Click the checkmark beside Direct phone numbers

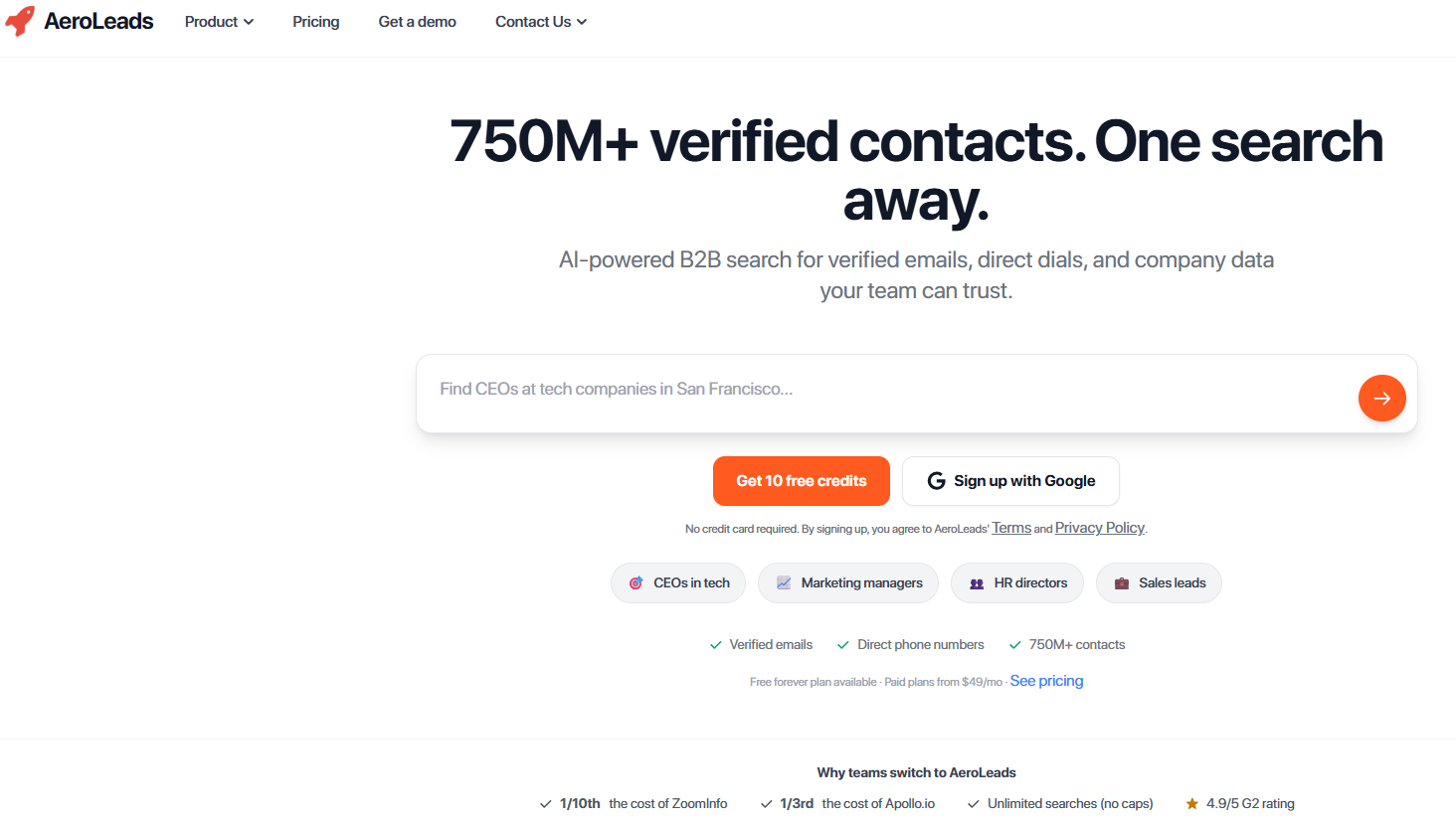click(843, 645)
